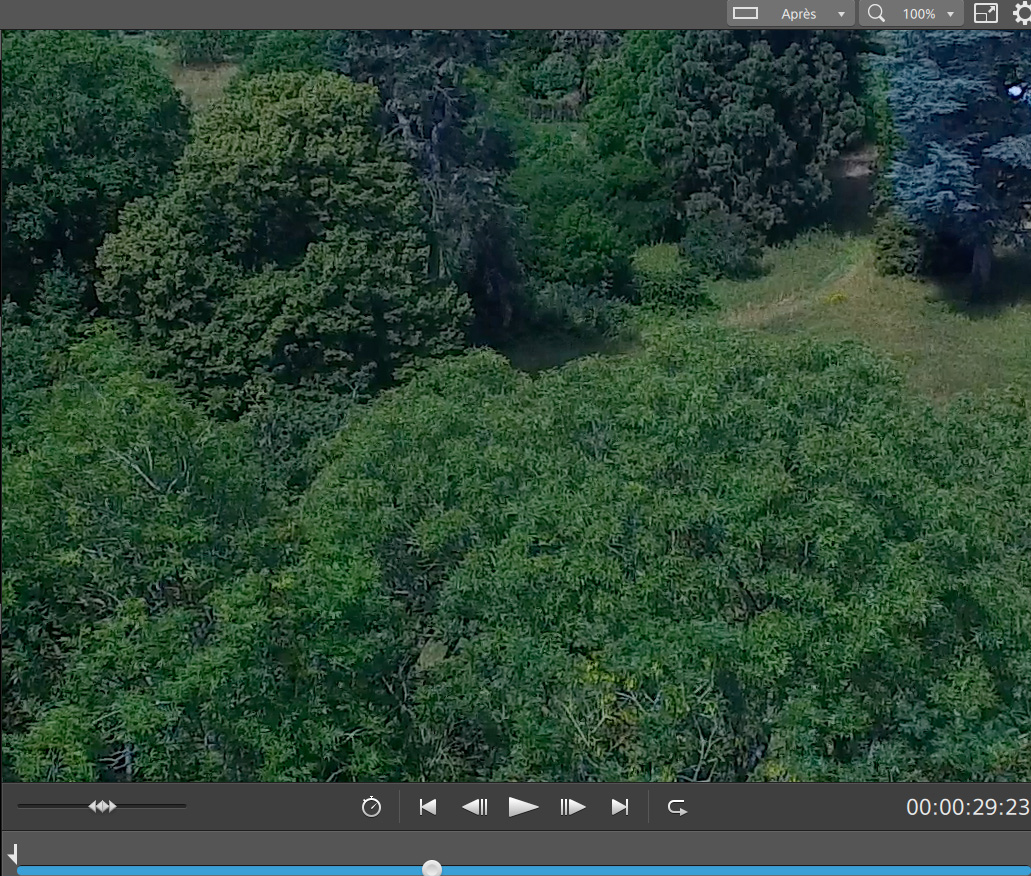1031x876 pixels.
Task: Open the Après view mode dropdown
Action: 842,15
